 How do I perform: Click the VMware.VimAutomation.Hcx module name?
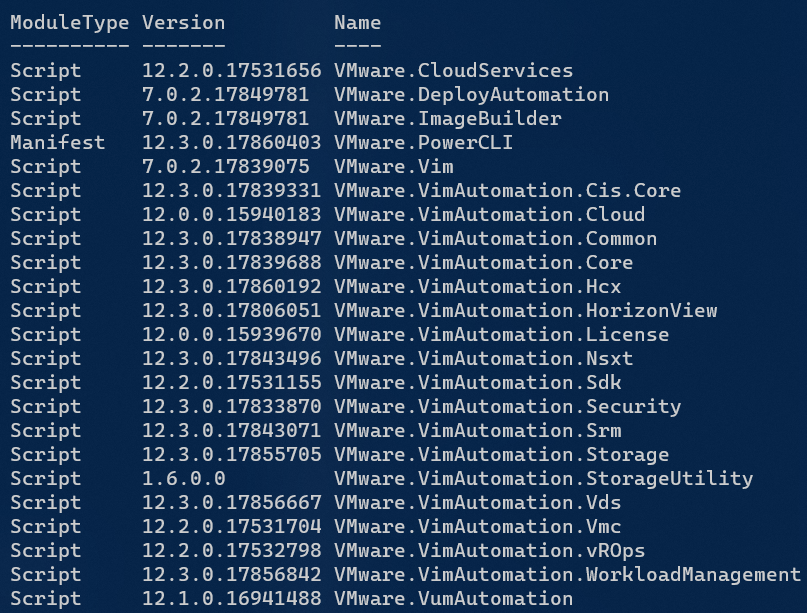click(477, 286)
